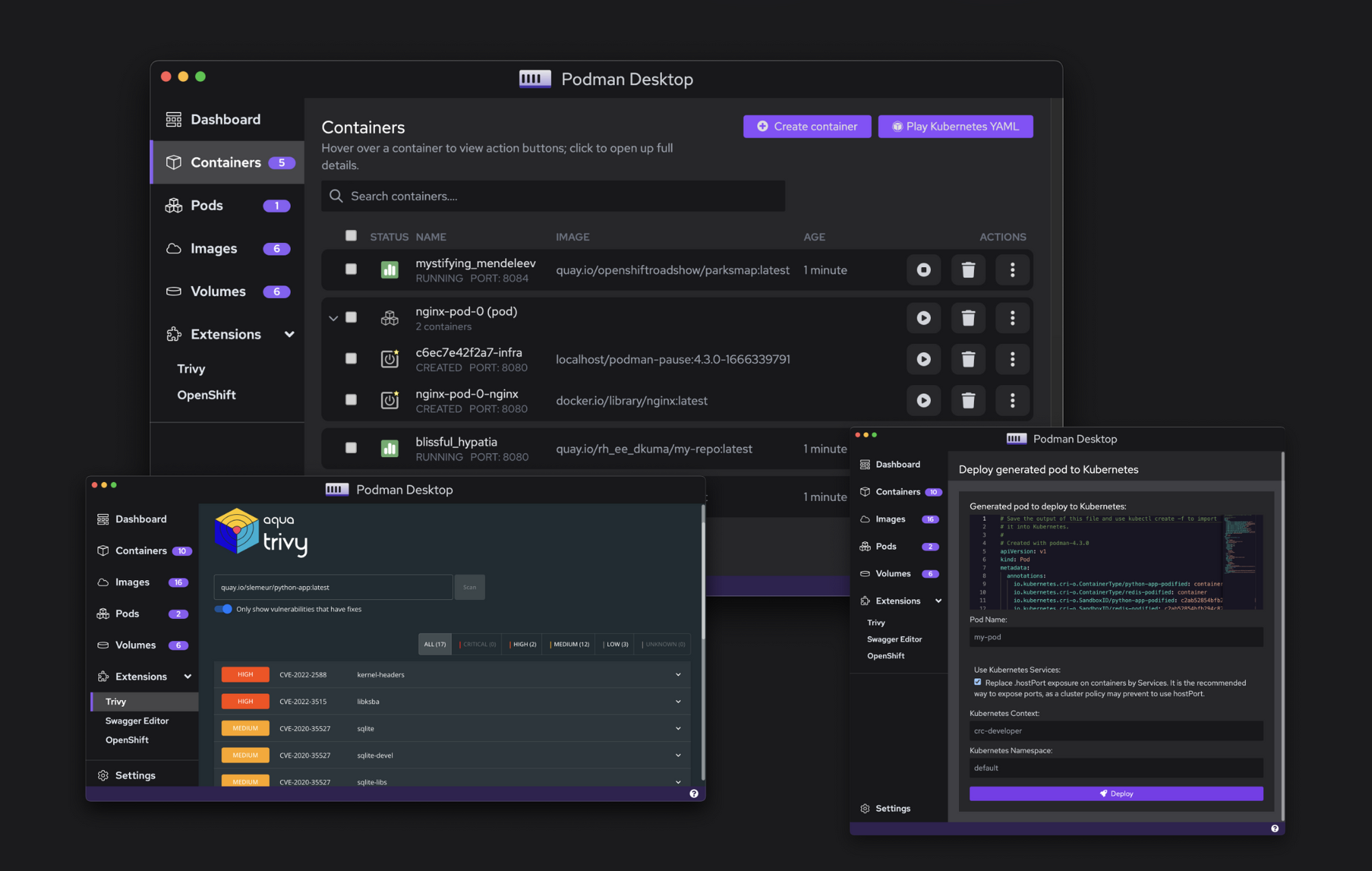
Task: Open Settings in the Trivy window sidebar
Action: [134, 775]
